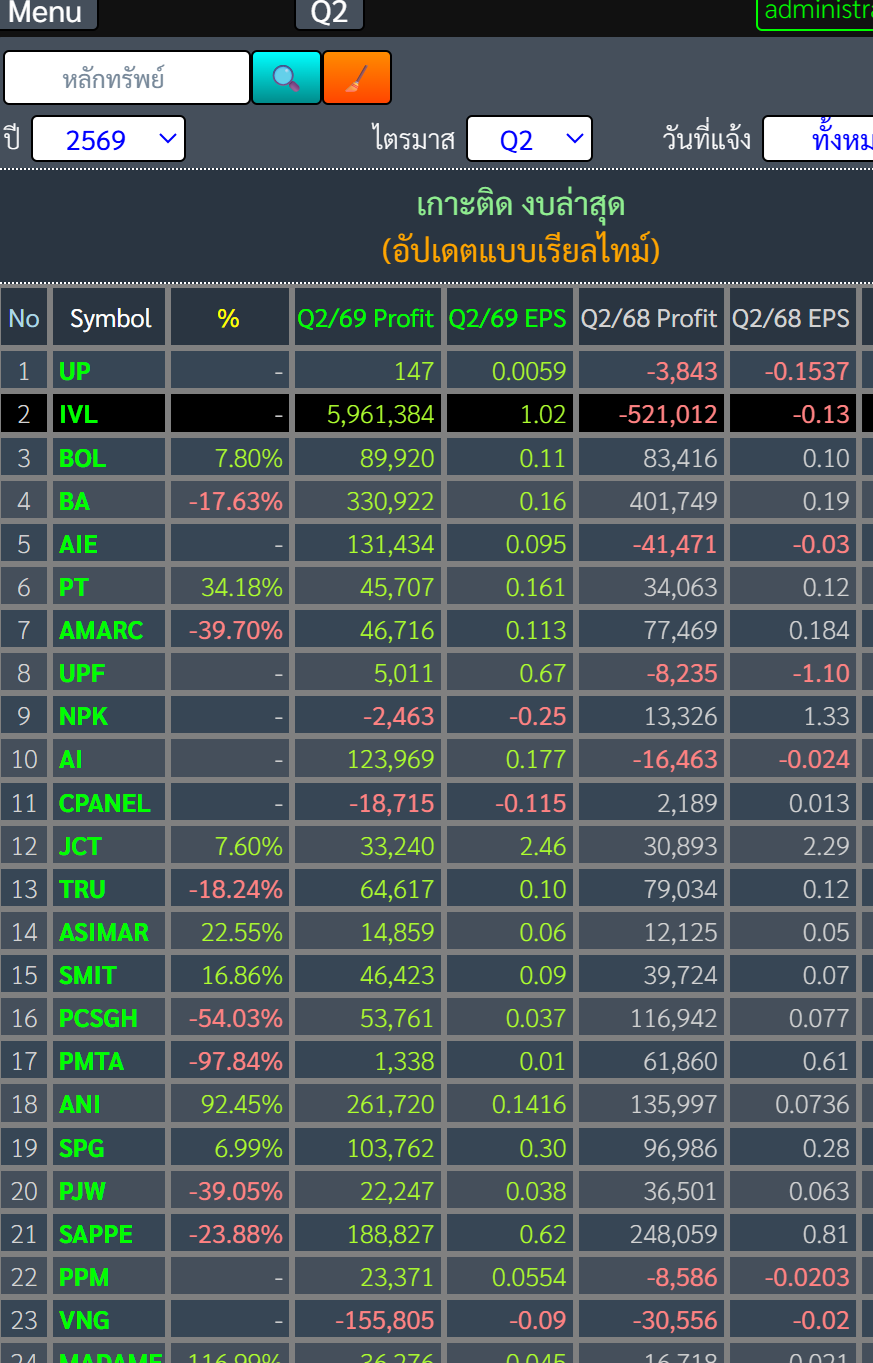Click the 0.0059 EPS cell for UP
This screenshot has width=873, height=1363.
coord(510,371)
